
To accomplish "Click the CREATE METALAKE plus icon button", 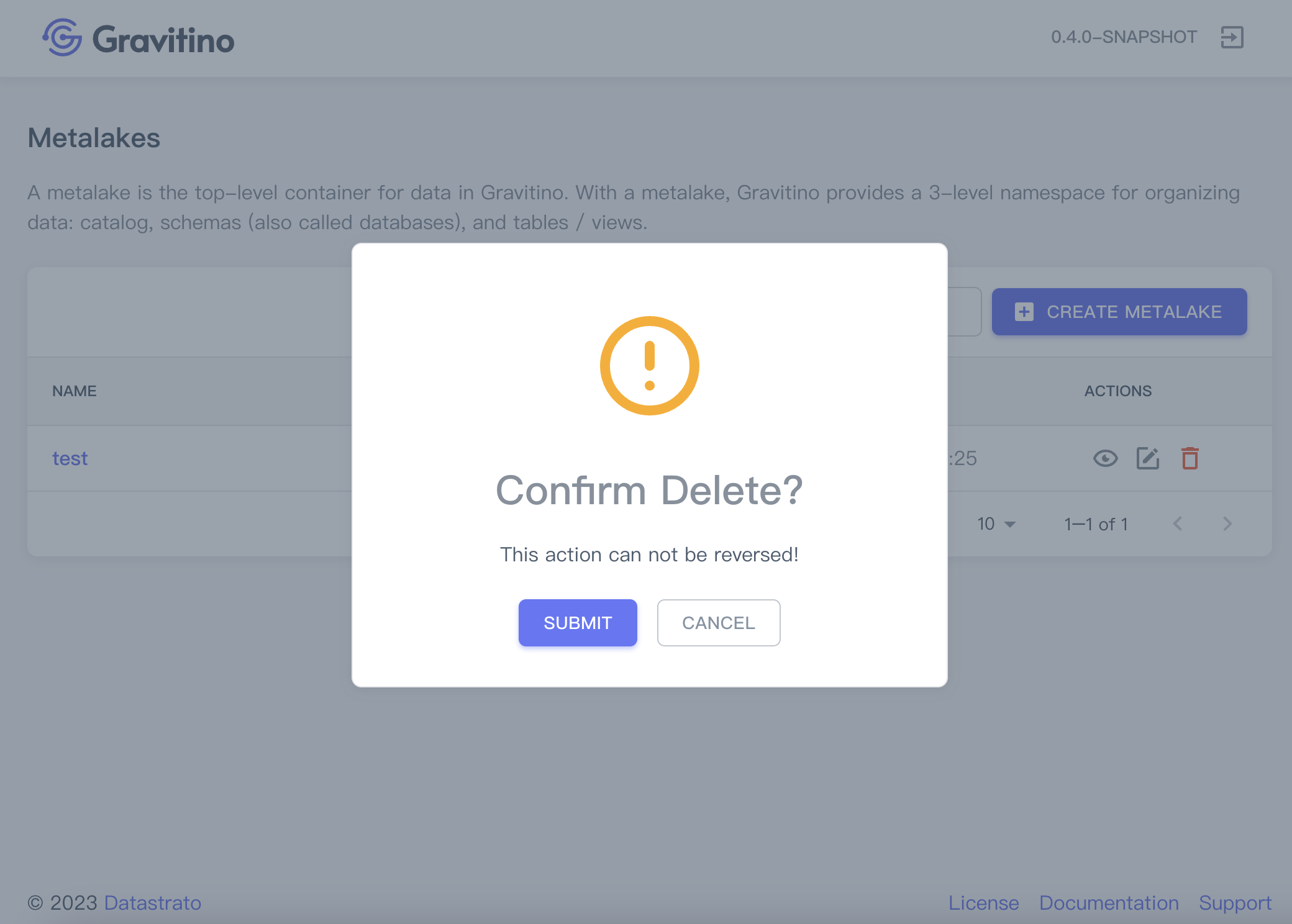I will click(1024, 311).
